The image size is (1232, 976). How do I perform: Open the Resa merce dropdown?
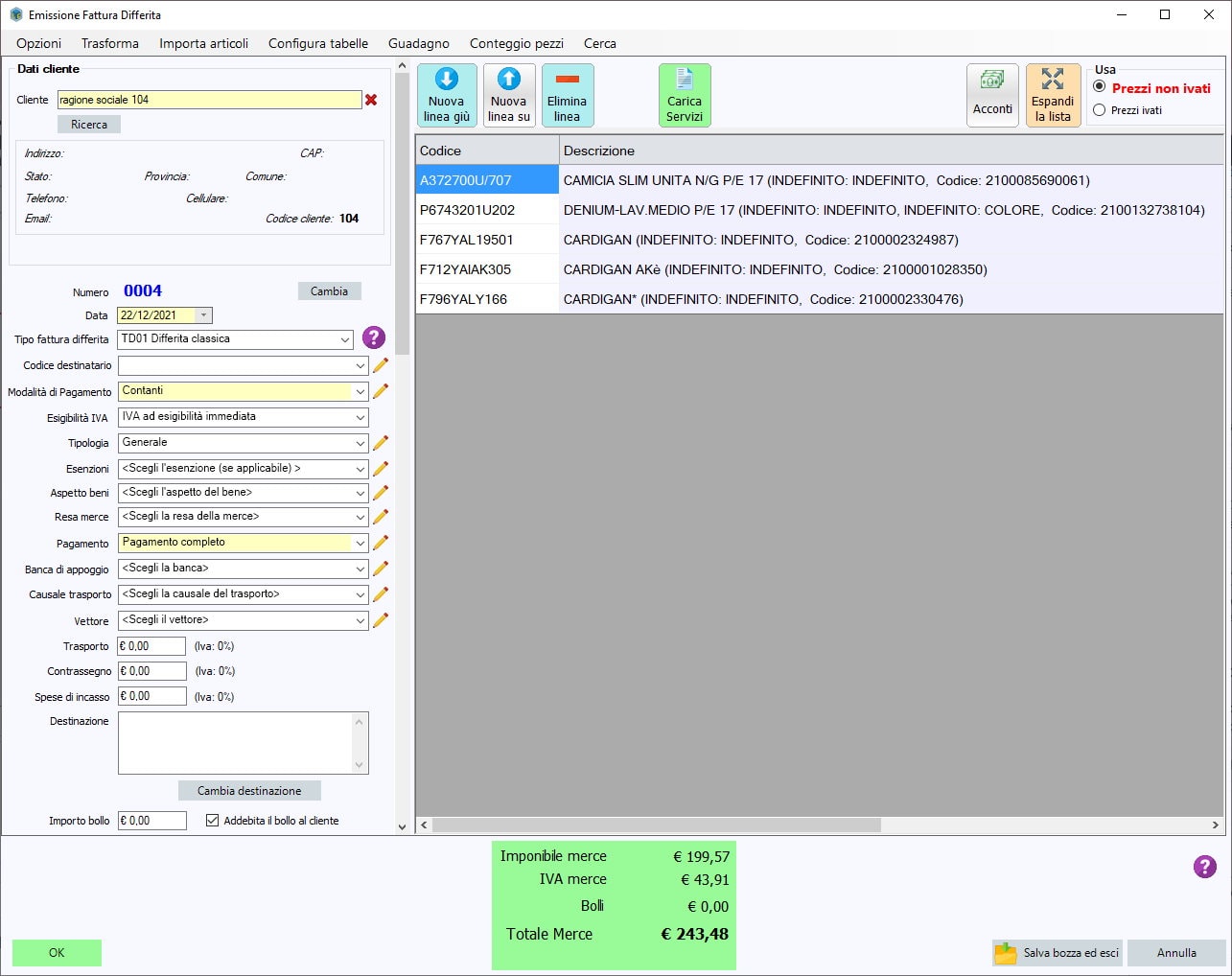click(360, 517)
